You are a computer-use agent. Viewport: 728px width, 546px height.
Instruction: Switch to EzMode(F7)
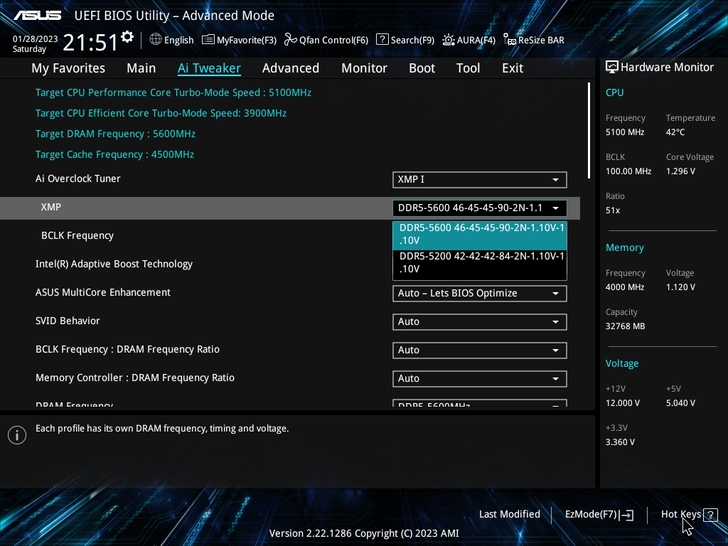click(599, 515)
